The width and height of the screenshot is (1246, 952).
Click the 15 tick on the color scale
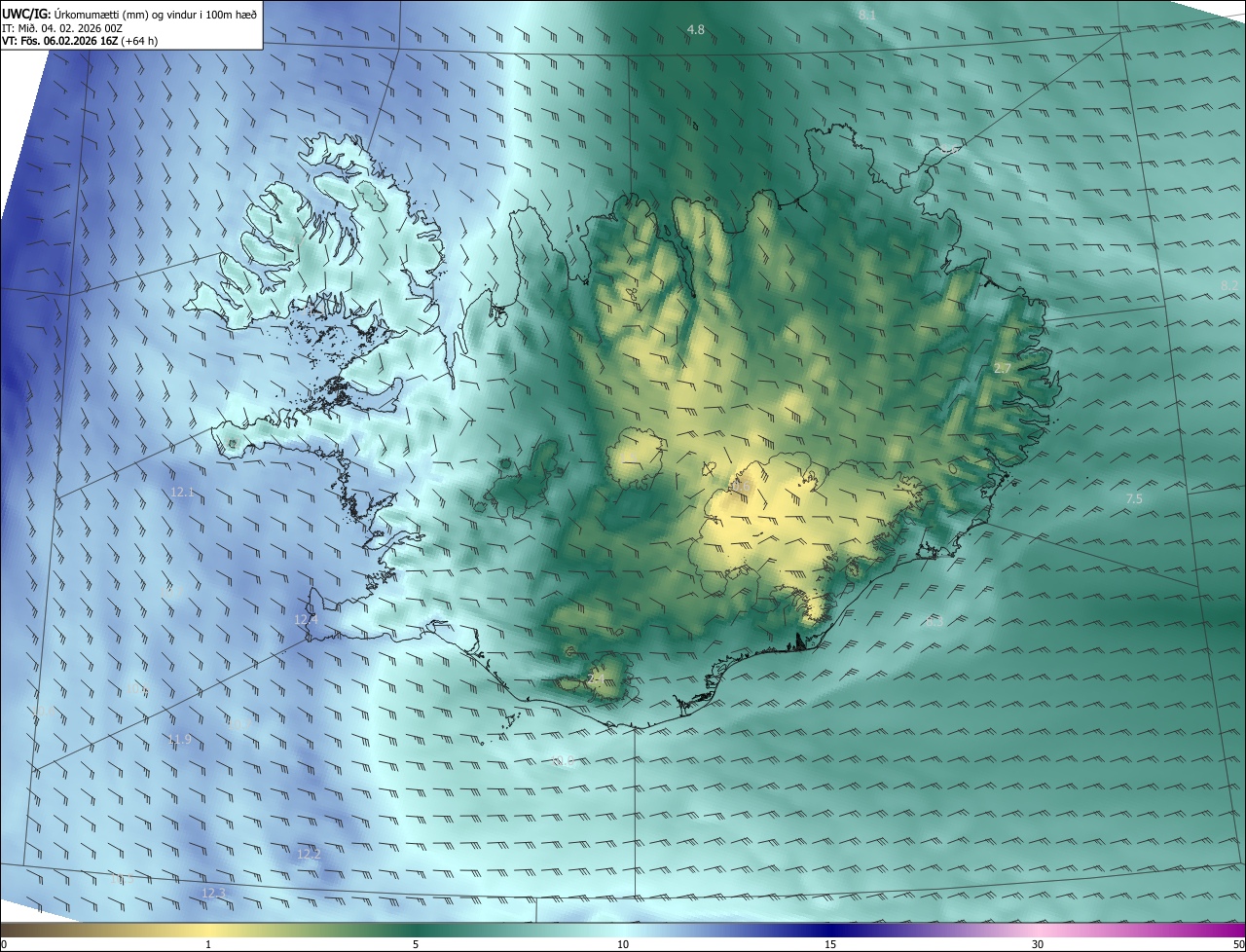[x=830, y=944]
